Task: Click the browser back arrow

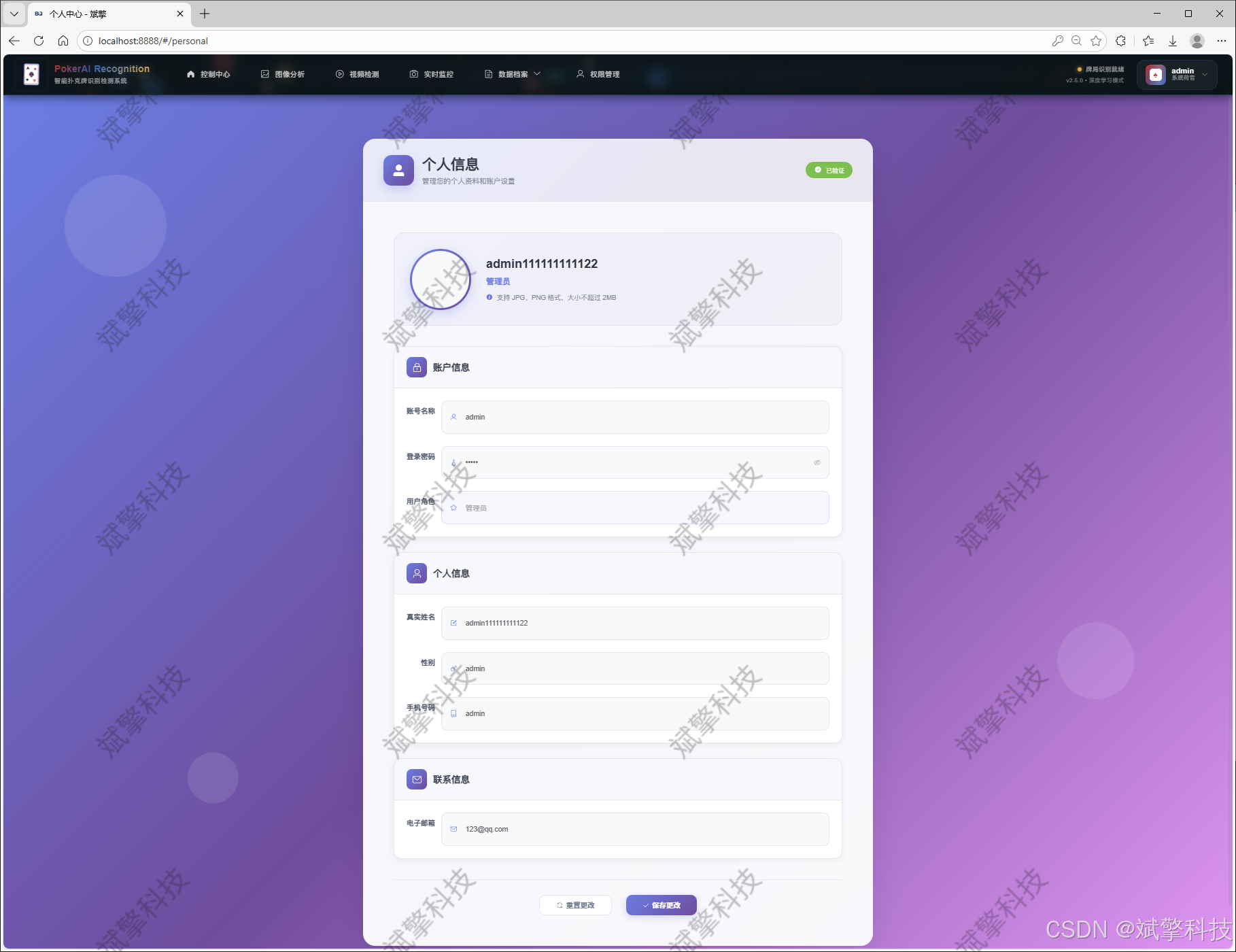Action: pyautogui.click(x=14, y=41)
